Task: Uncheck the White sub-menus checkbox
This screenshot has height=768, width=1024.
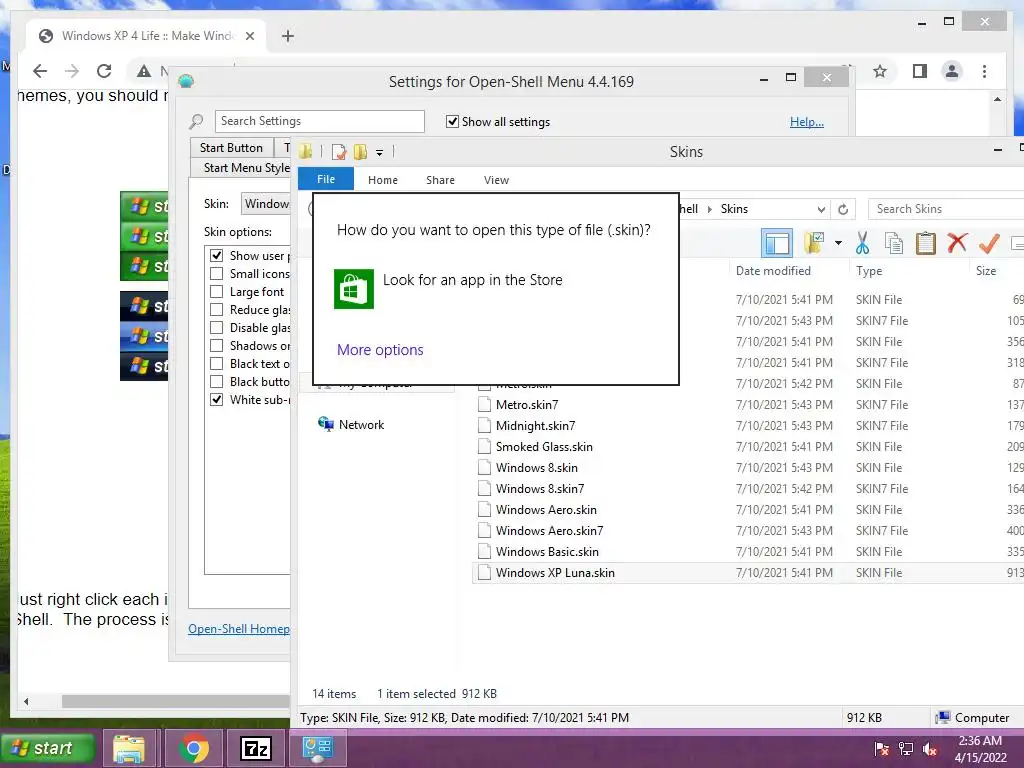Action: (217, 399)
